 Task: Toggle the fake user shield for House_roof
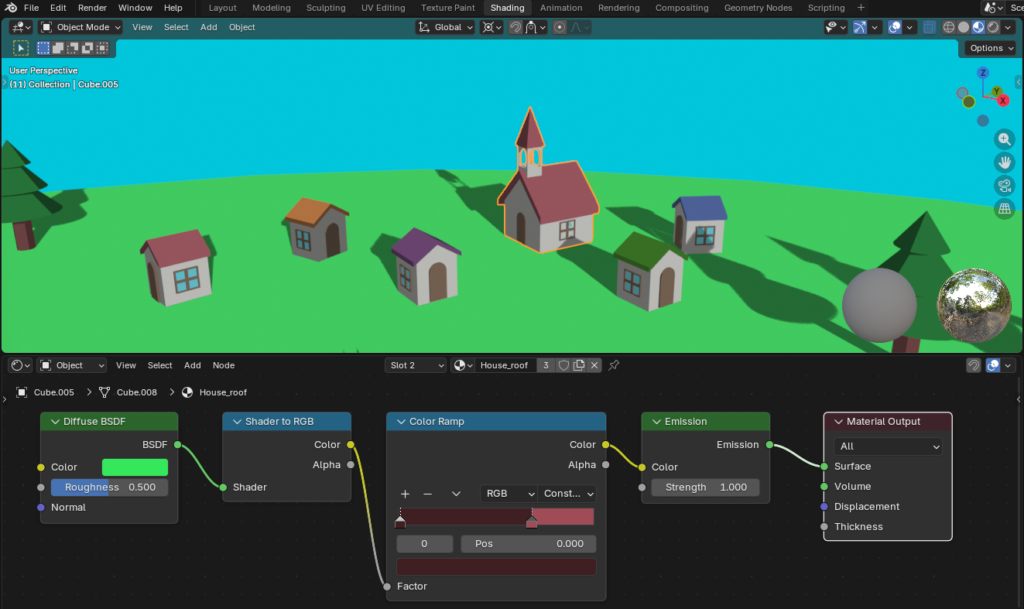pos(563,365)
